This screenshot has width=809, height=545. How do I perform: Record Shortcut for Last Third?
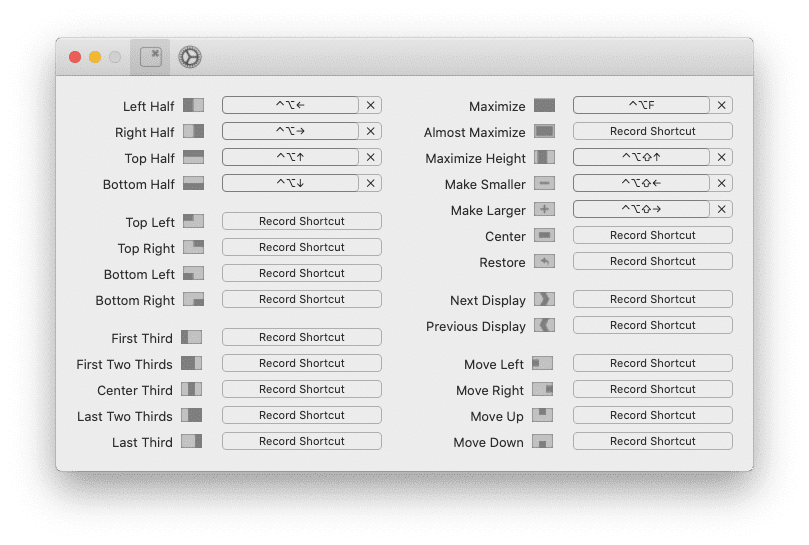coord(302,441)
